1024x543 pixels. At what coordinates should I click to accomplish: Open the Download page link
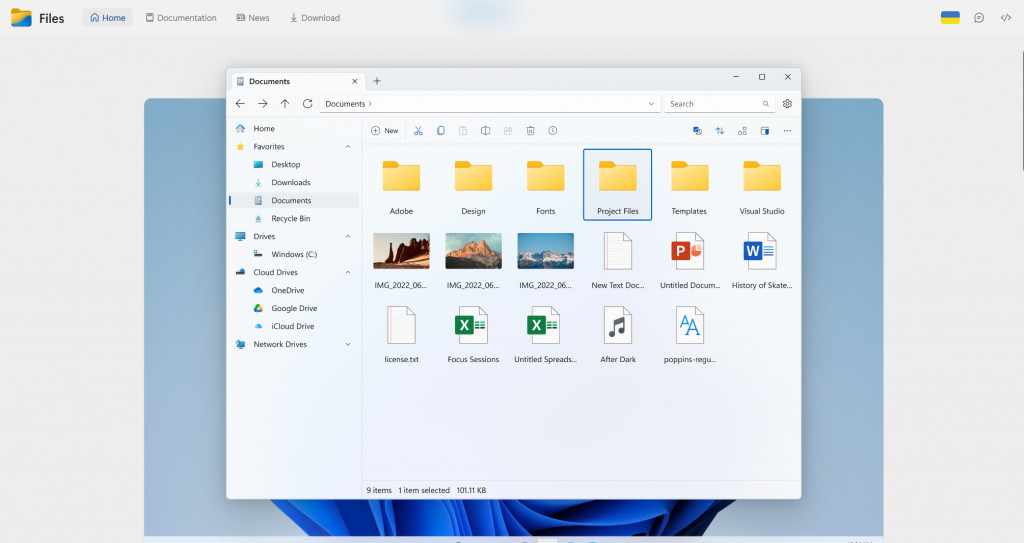(315, 18)
